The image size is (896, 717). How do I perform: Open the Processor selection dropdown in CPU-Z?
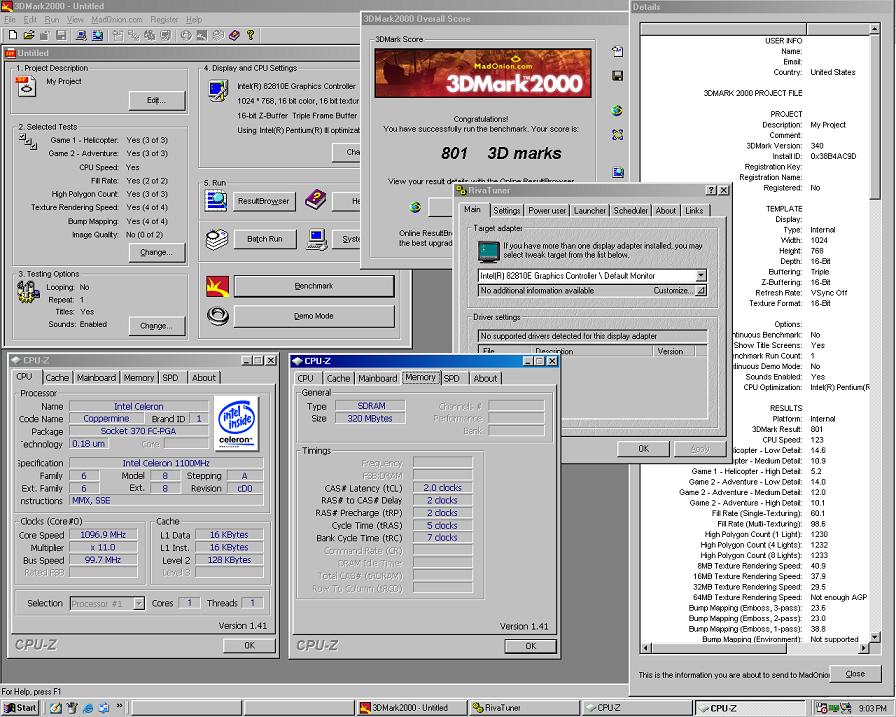[x=139, y=603]
